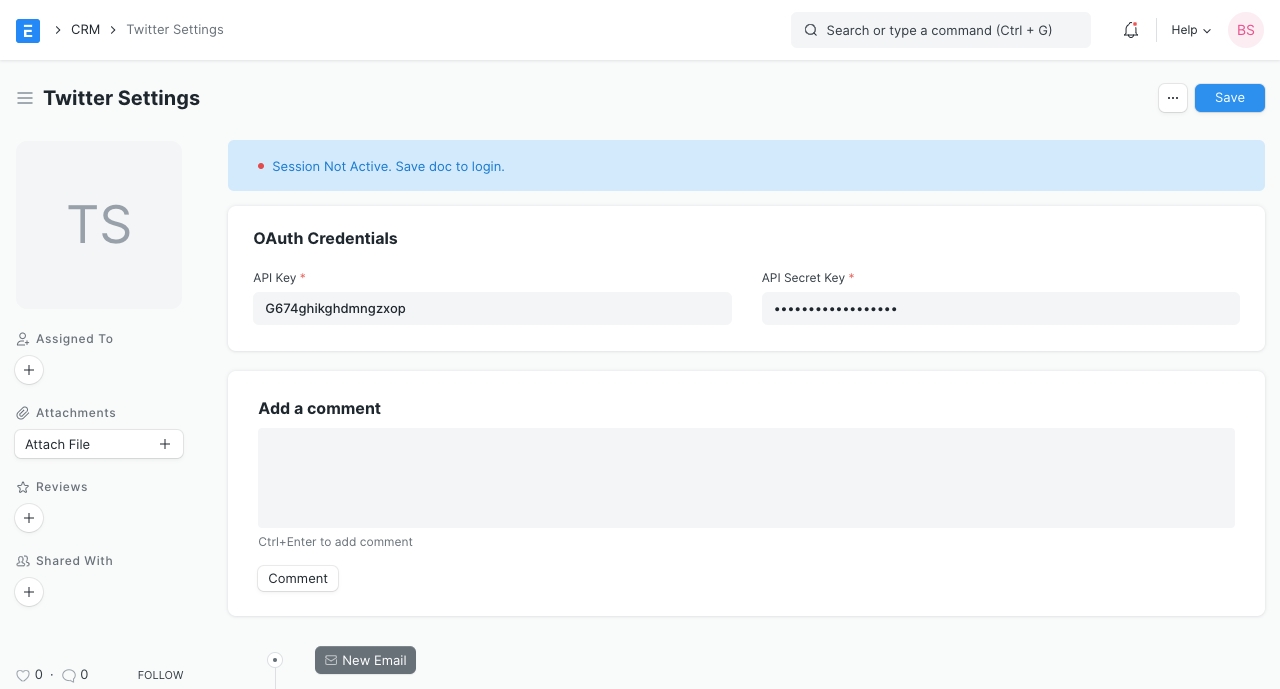Click plus icon under Shared With

coord(29,592)
